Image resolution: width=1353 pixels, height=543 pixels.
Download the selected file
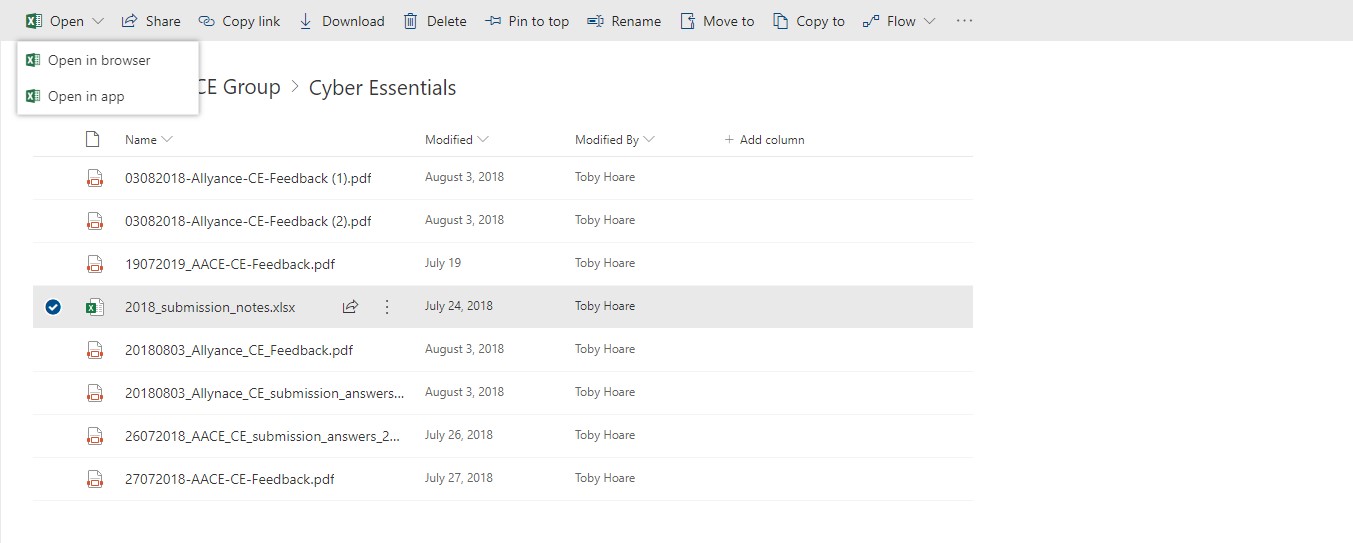point(342,21)
